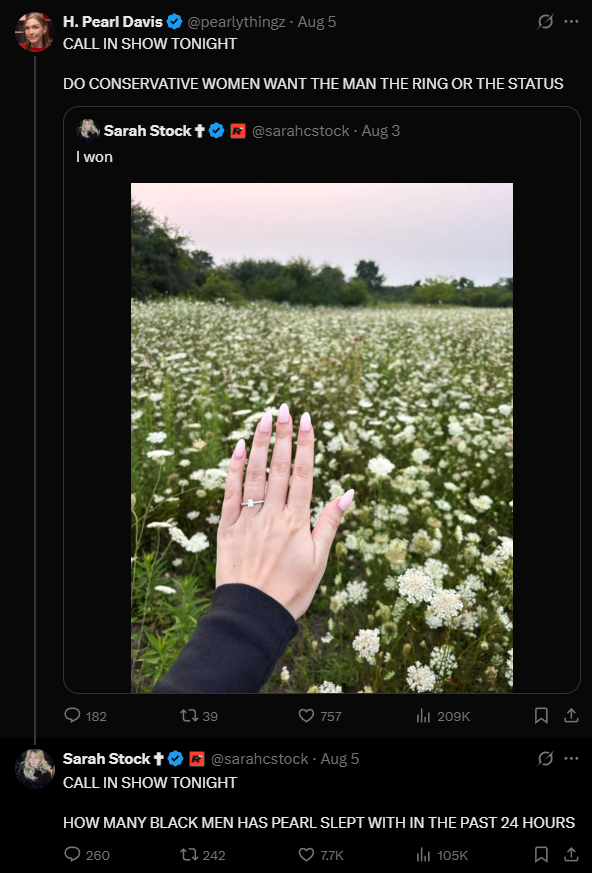Bookmark the H. Pearl Davis tweet
This screenshot has height=873, width=592.
[541, 715]
